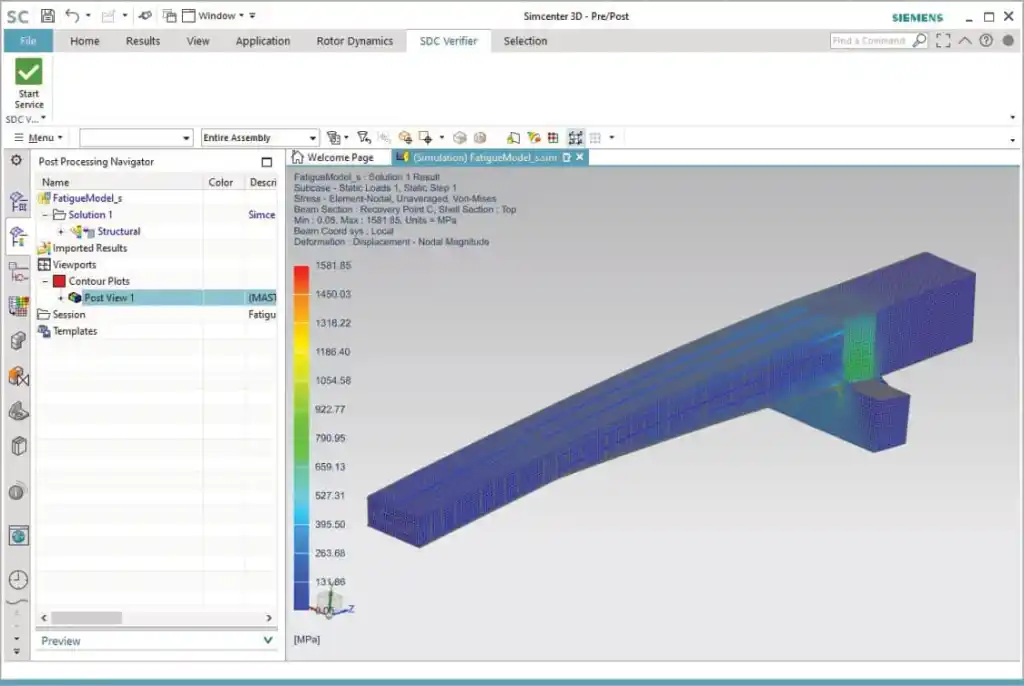The height and width of the screenshot is (686, 1024).
Task: Open the Assembly Navigator orange sidebar icon
Action: pyautogui.click(x=18, y=376)
